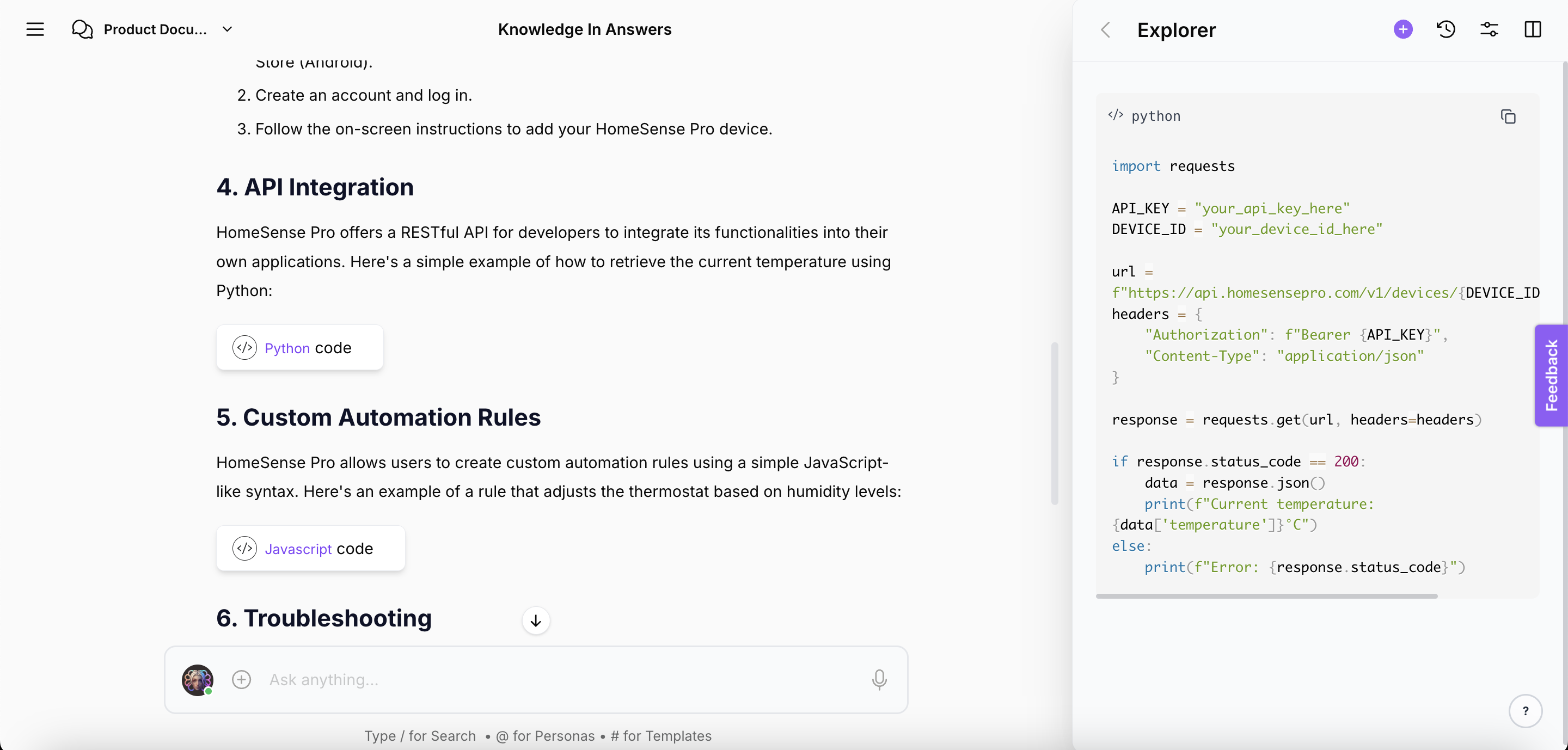Click the 4. API Integration heading
1568x750 pixels.
tap(315, 187)
